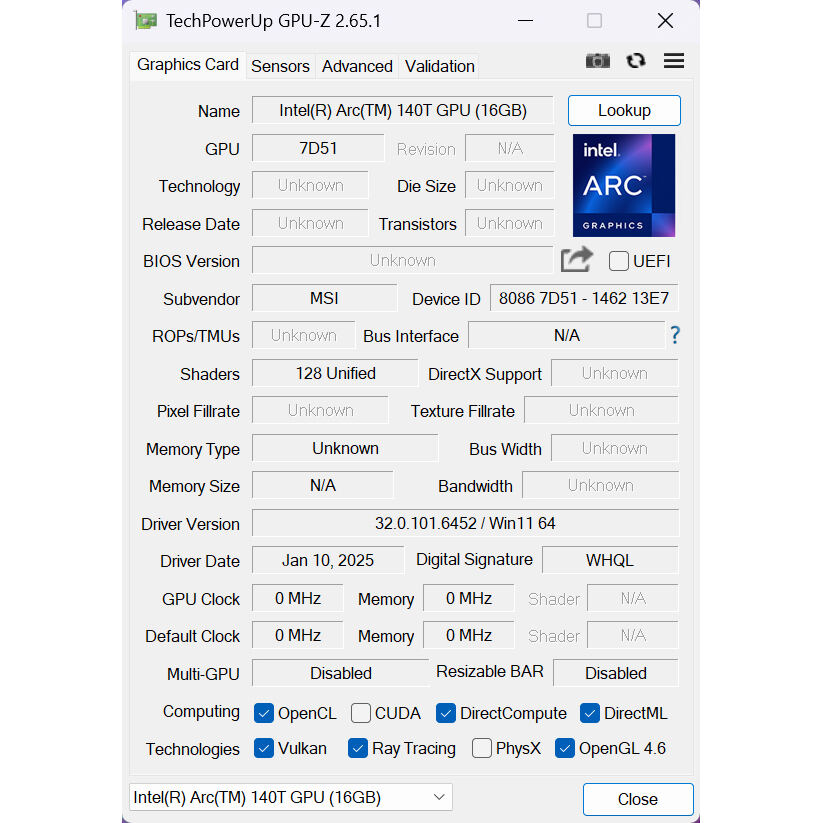Click the "Technologies" row label
This screenshot has width=823, height=823.
pos(193,749)
